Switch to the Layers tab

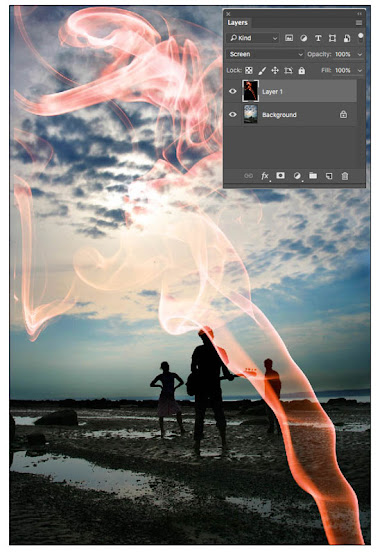(237, 23)
